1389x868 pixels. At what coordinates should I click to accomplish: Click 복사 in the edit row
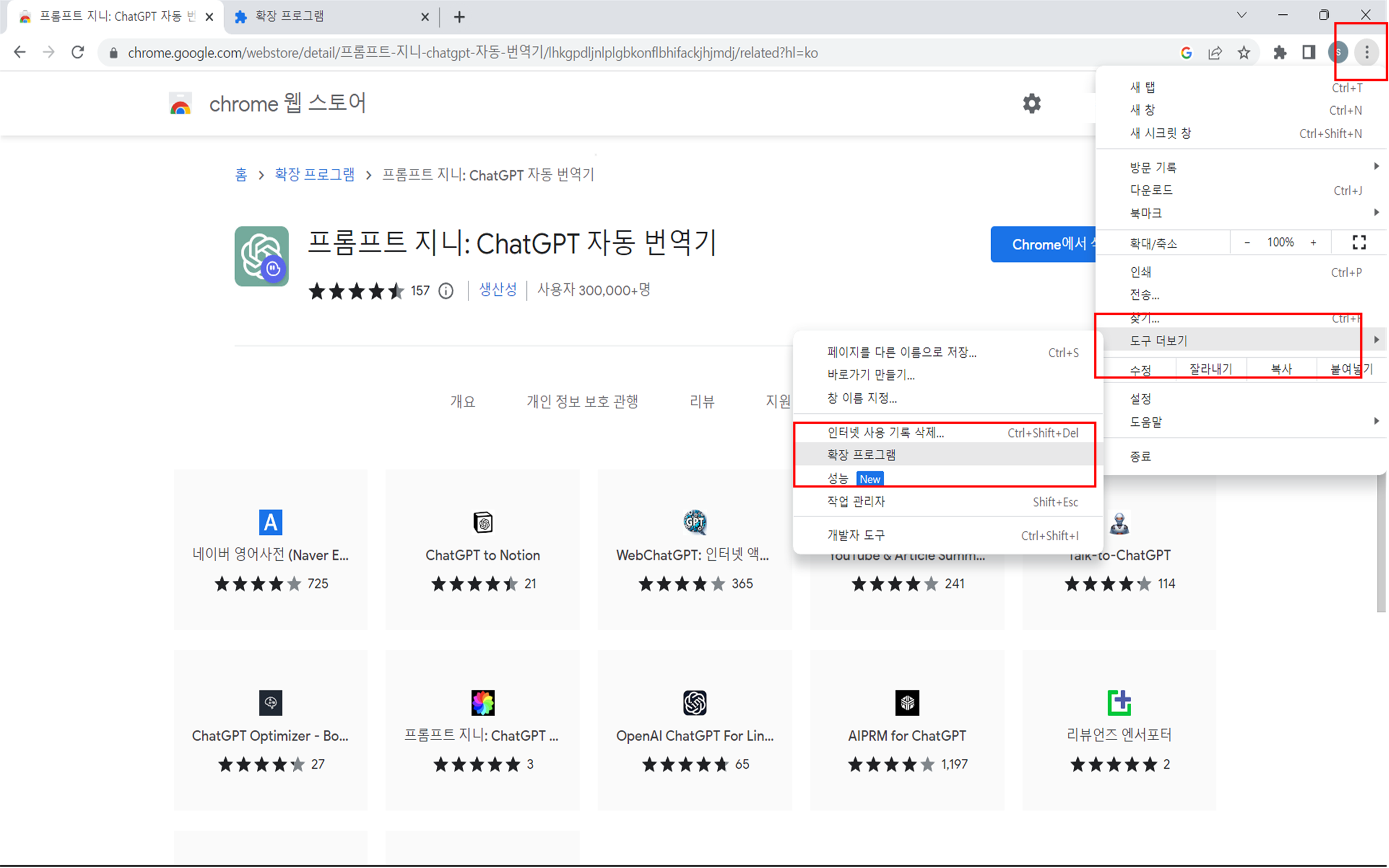[1281, 369]
